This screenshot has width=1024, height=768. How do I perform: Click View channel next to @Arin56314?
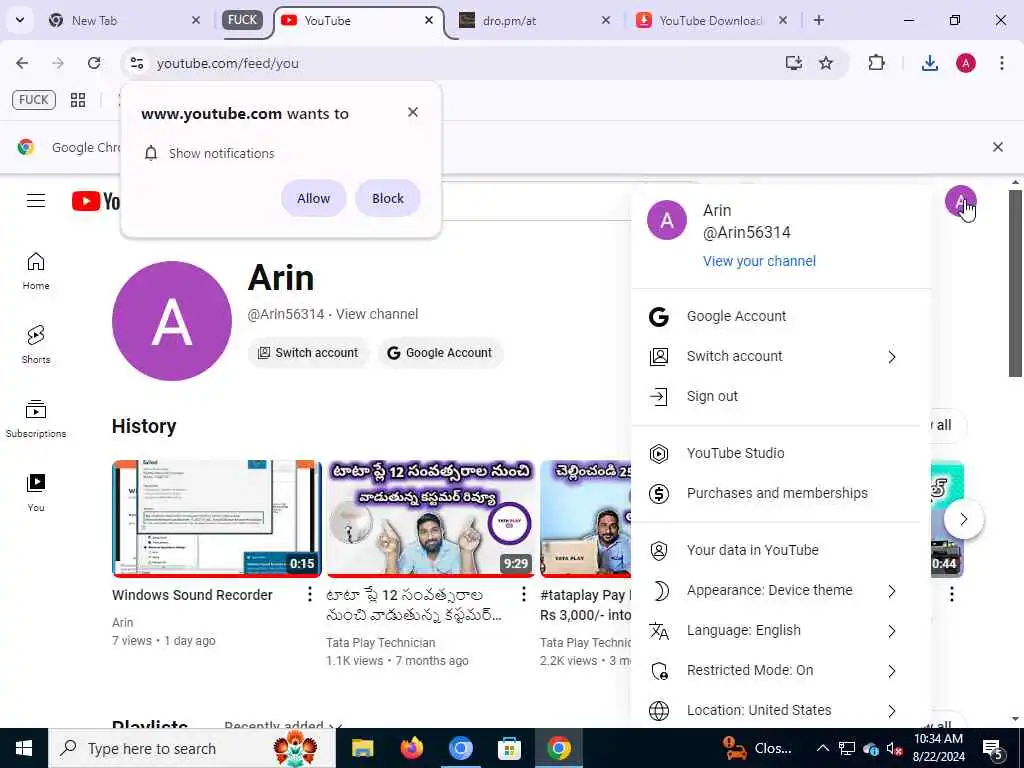click(377, 314)
